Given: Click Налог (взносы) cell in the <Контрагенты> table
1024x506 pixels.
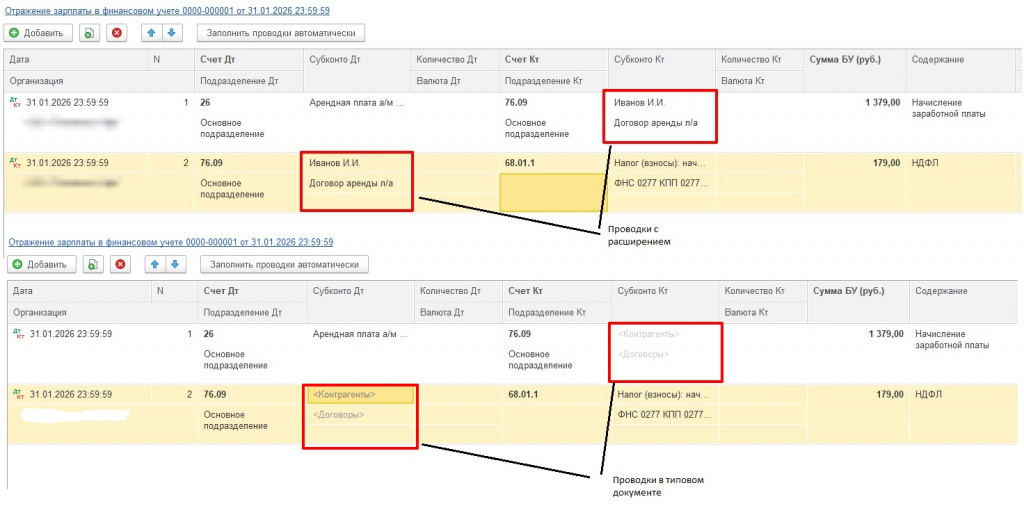Looking at the screenshot, I should point(664,394).
